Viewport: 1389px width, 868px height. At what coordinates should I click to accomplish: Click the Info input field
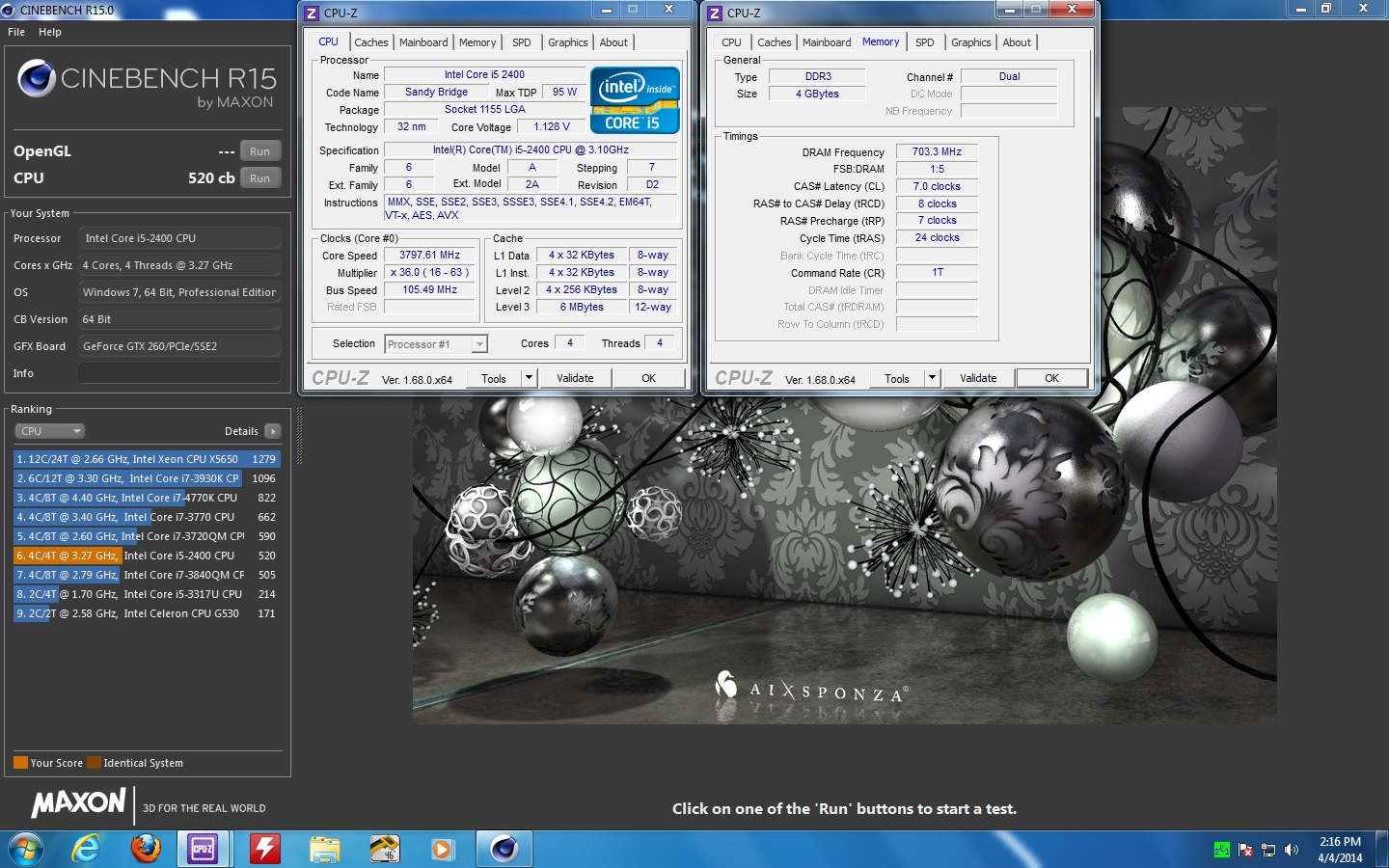click(179, 373)
